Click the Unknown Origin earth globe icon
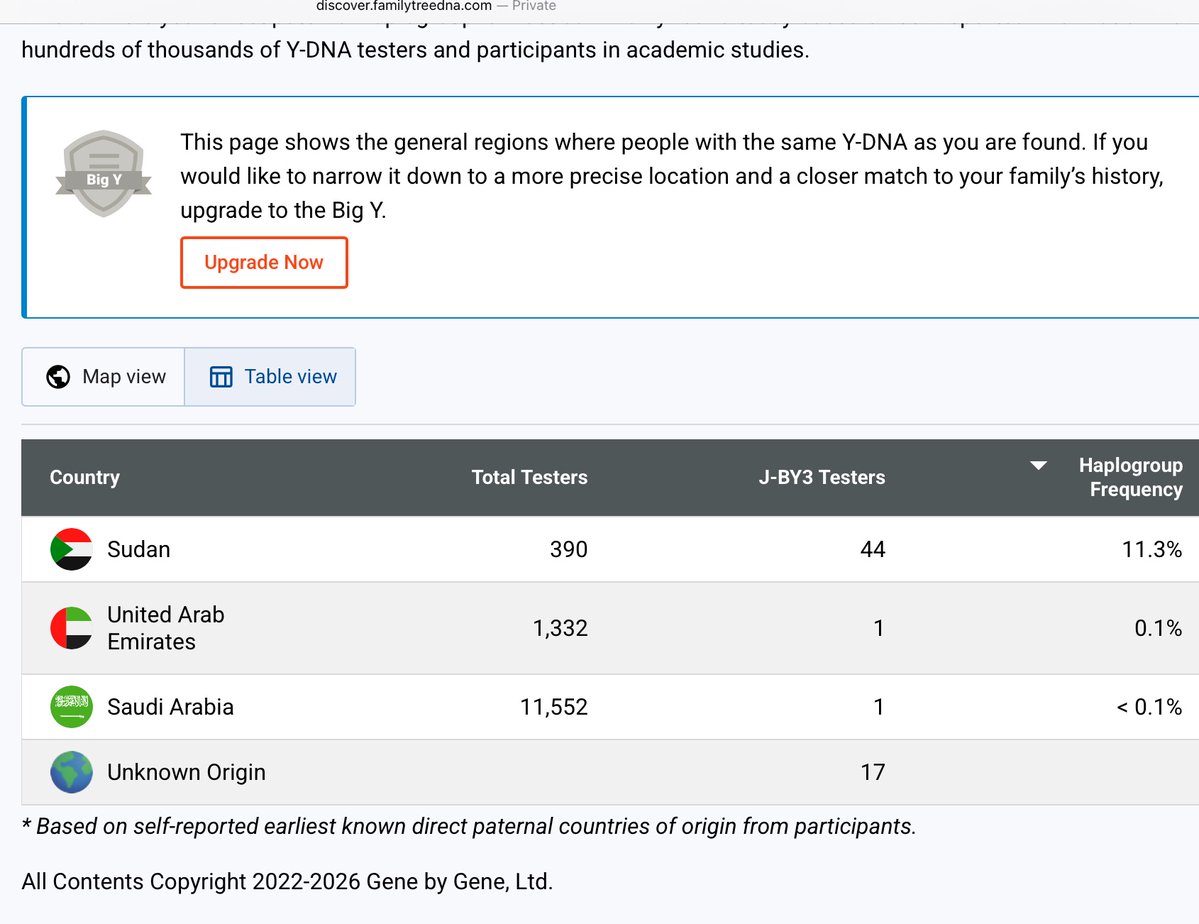1199x924 pixels. (x=71, y=772)
